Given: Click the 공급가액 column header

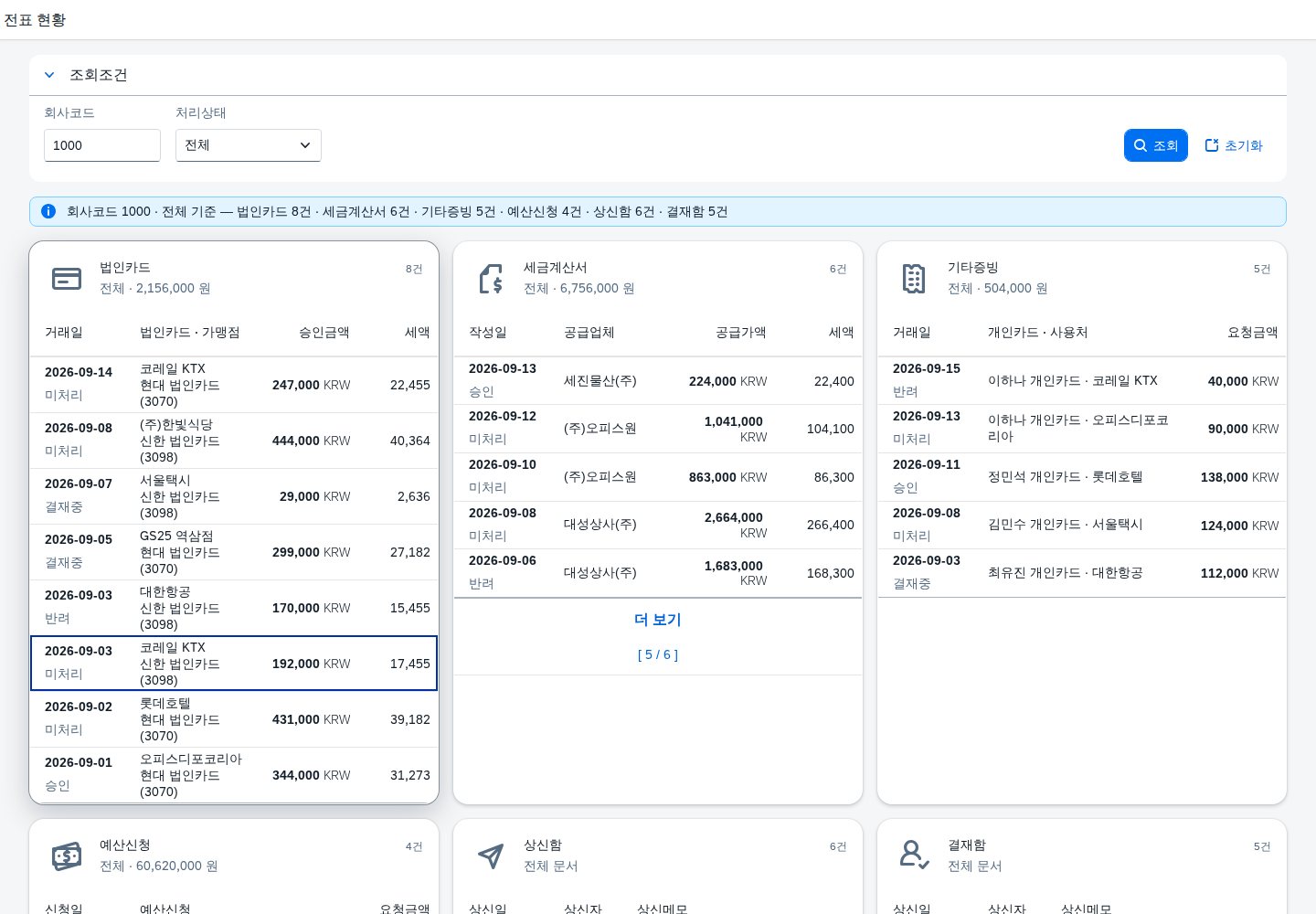Looking at the screenshot, I should point(741,333).
